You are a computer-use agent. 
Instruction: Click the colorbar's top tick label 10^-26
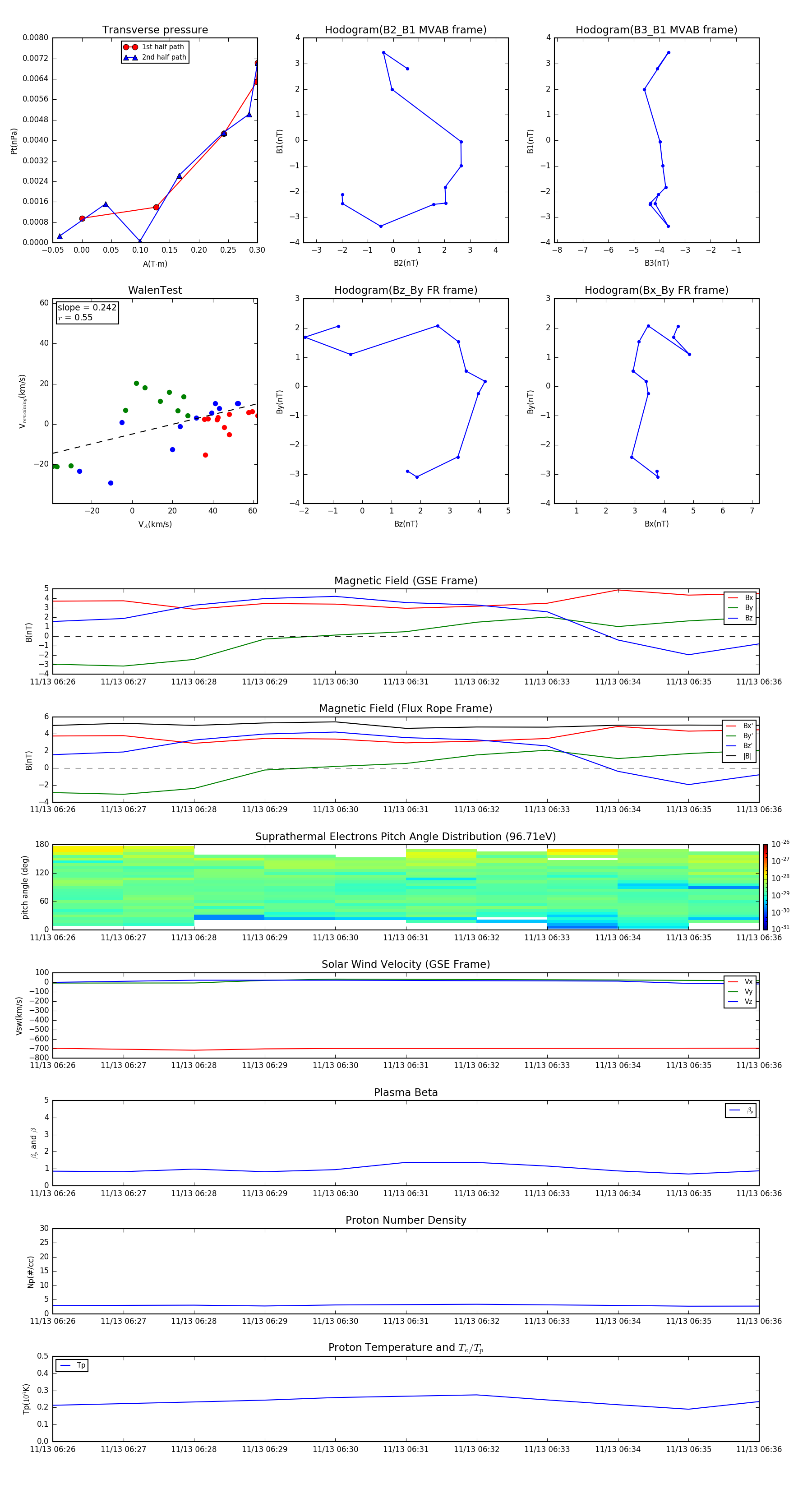[x=780, y=844]
